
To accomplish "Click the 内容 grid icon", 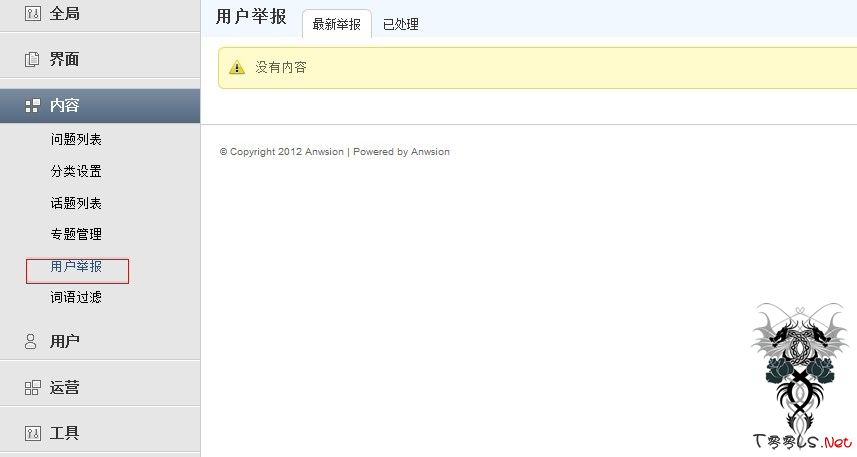I will click(x=32, y=106).
